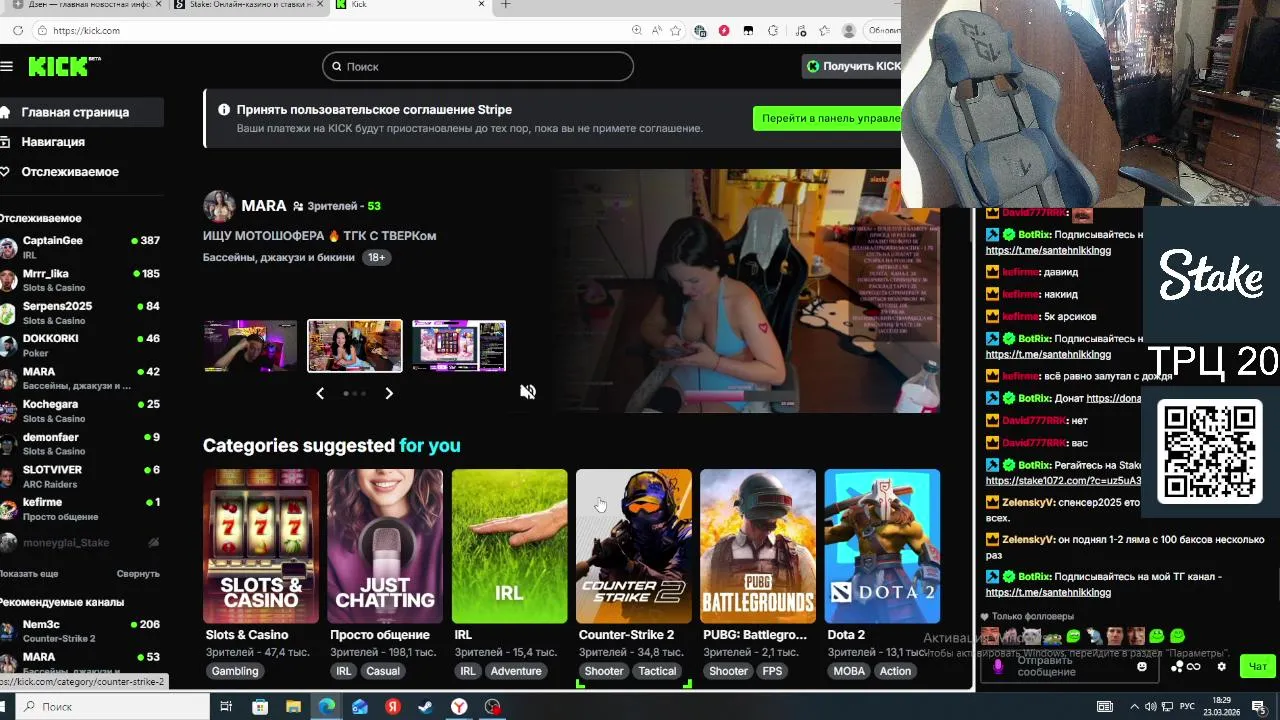Open the Just Chatting category card

point(385,546)
